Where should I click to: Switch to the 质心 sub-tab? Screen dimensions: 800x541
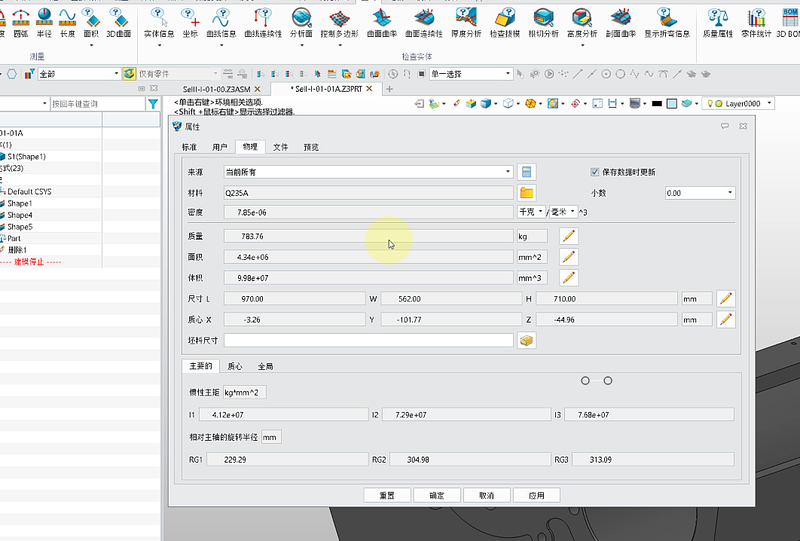[x=235, y=366]
